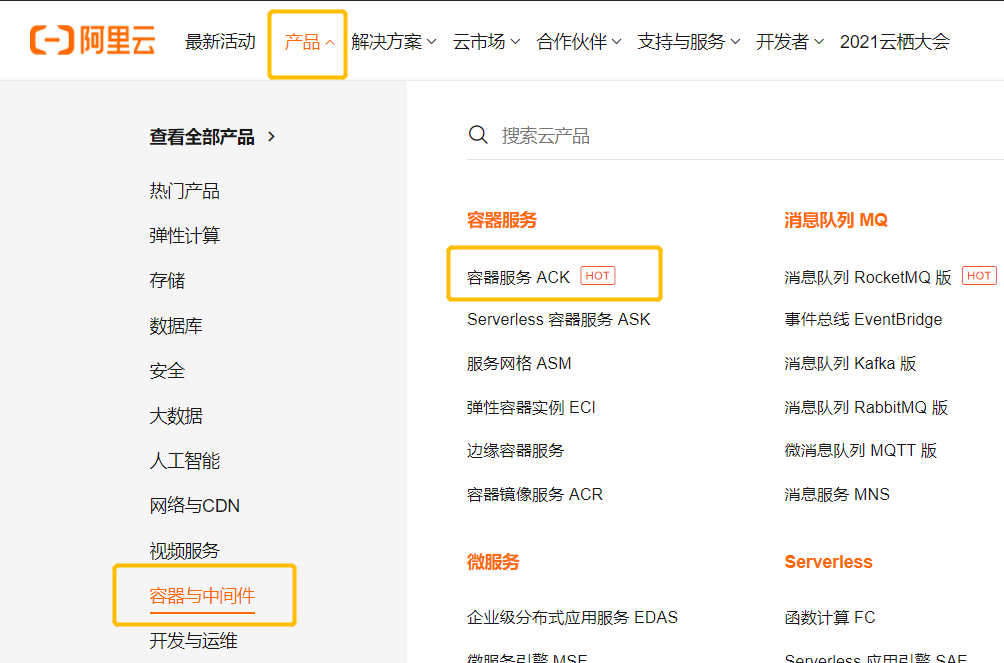Open 消息服务 MNS
The width and height of the screenshot is (1004, 663).
coord(837,495)
